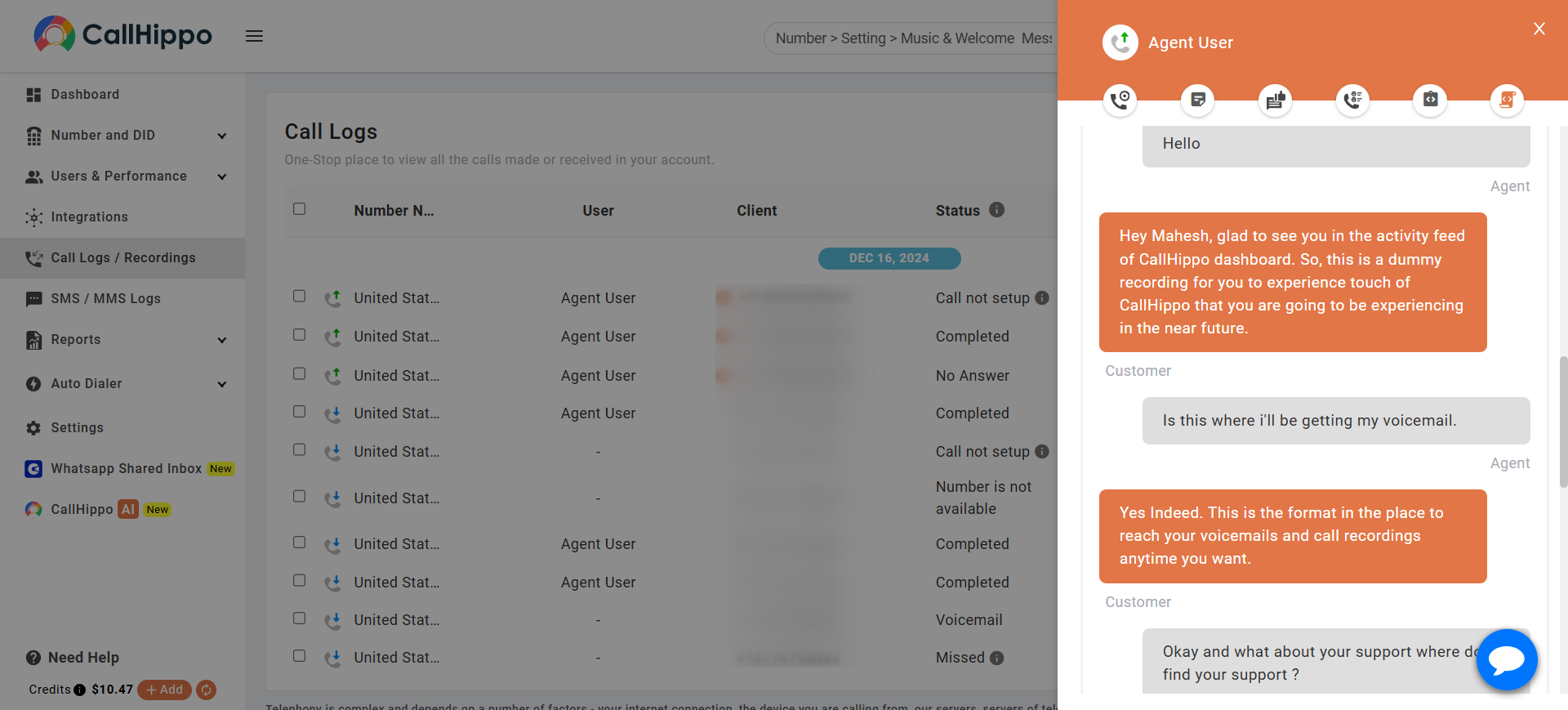Click the DEC 16, 2024 date pill
Viewport: 1568px width, 710px height.
pyautogui.click(x=889, y=258)
